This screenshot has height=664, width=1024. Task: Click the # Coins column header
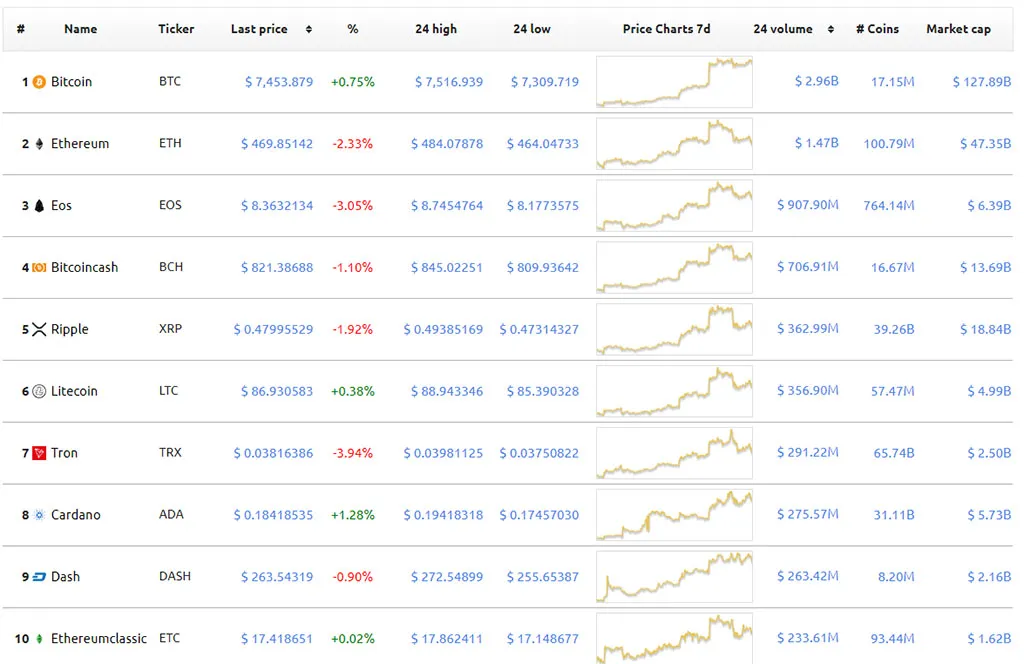pos(877,29)
